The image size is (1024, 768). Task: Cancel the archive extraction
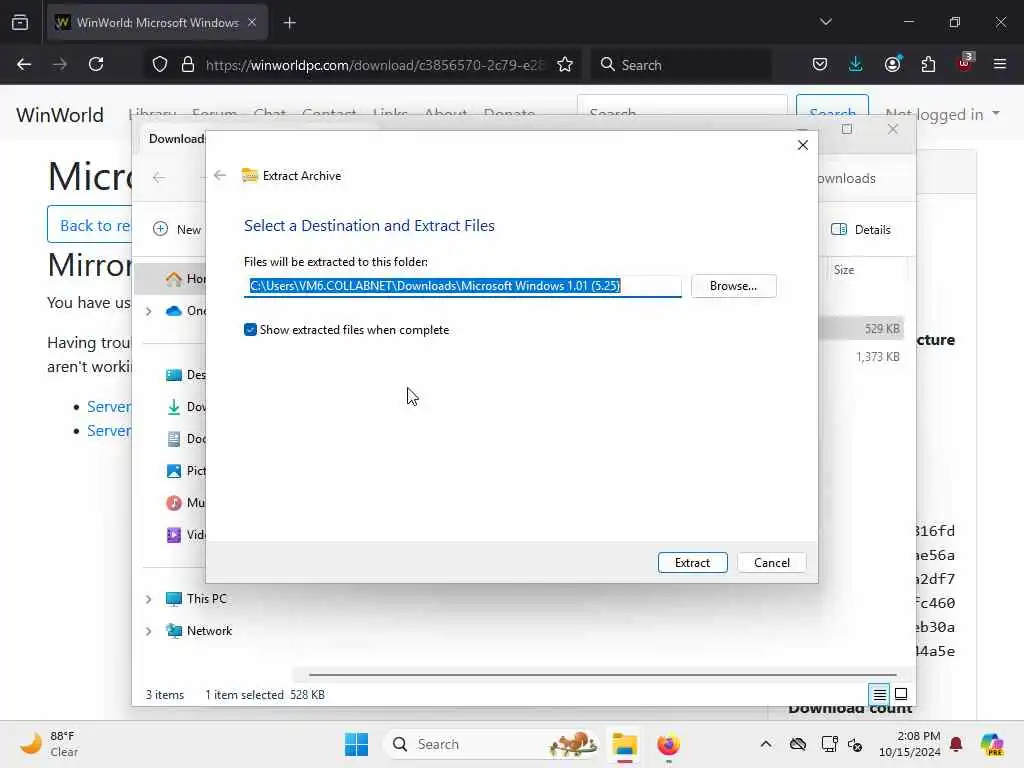pos(771,562)
